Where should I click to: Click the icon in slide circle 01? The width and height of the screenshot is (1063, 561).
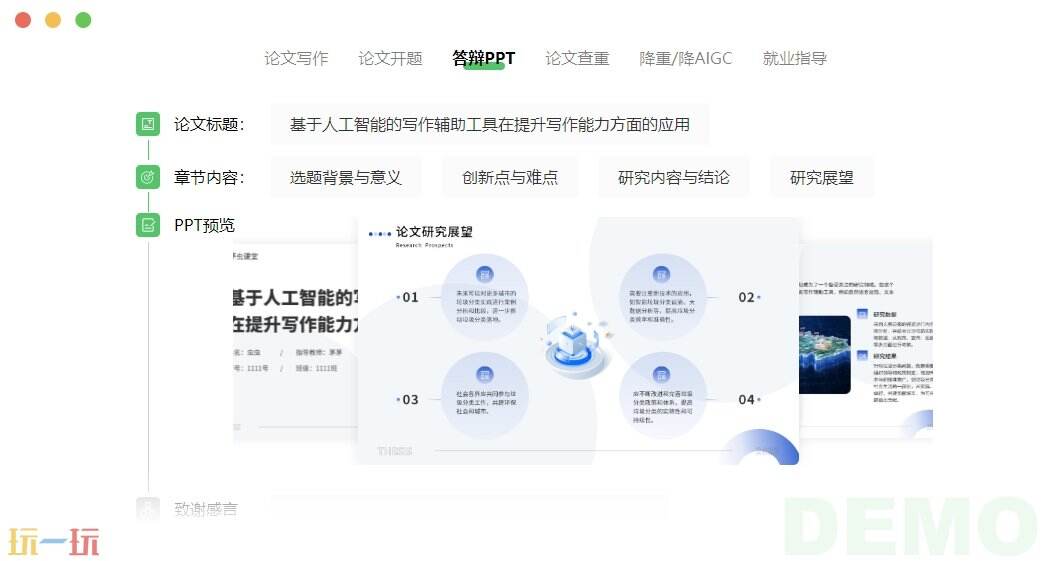[x=484, y=274]
